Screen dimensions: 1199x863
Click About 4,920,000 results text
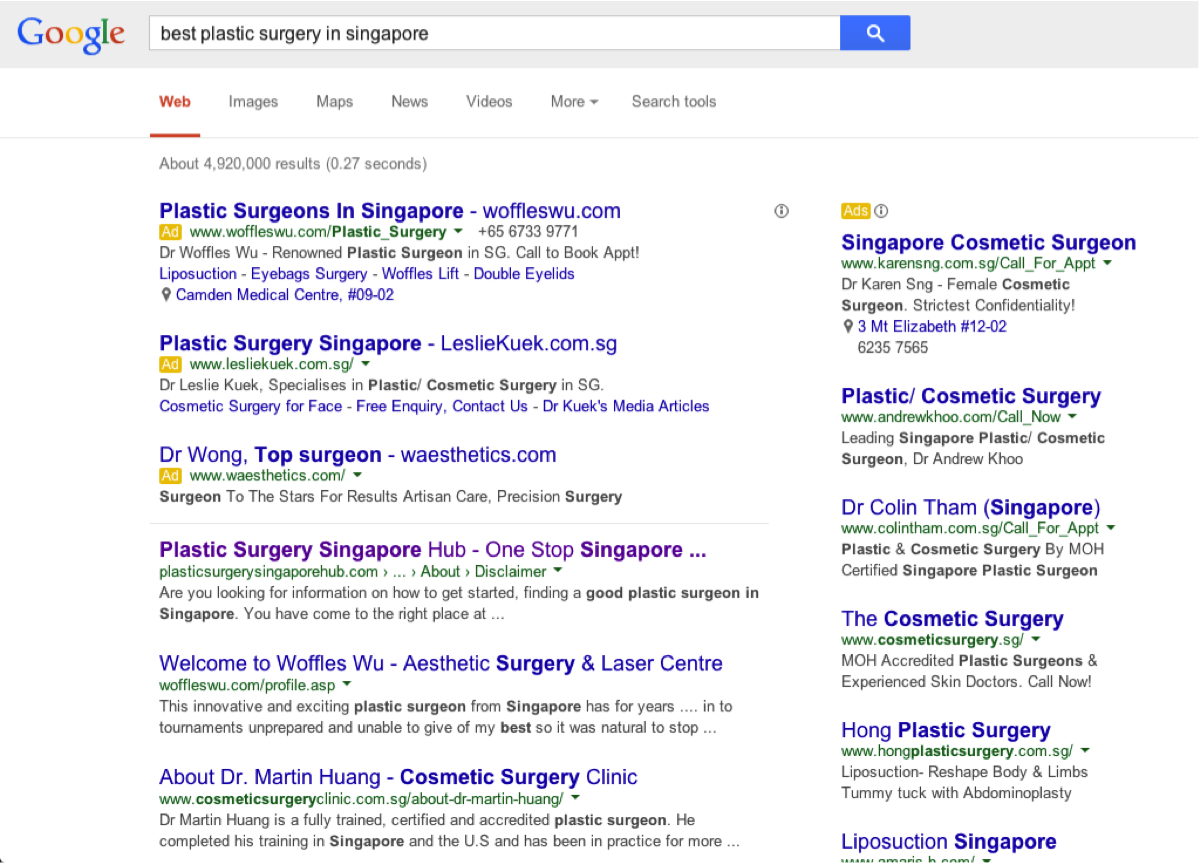pyautogui.click(x=293, y=164)
